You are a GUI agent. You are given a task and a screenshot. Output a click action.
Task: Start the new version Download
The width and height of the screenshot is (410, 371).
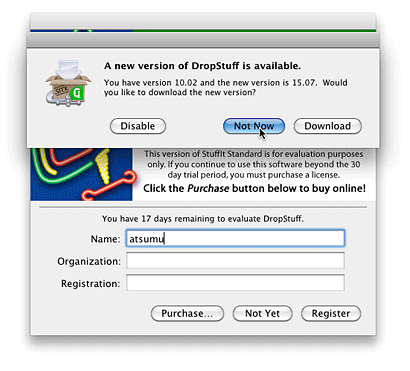pyautogui.click(x=327, y=126)
